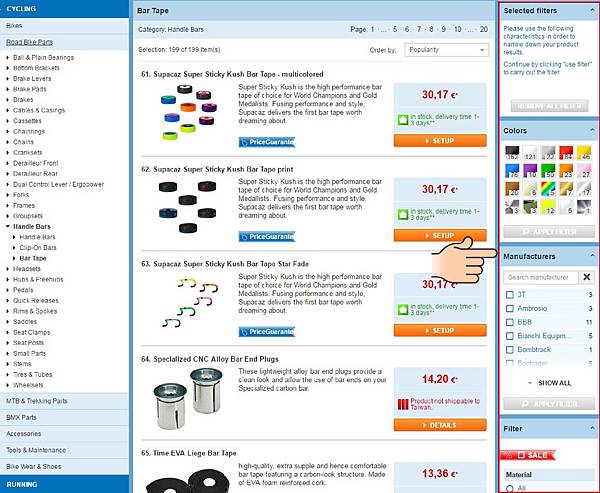
Task: Open the Order by Popularity dropdown
Action: pos(446,50)
